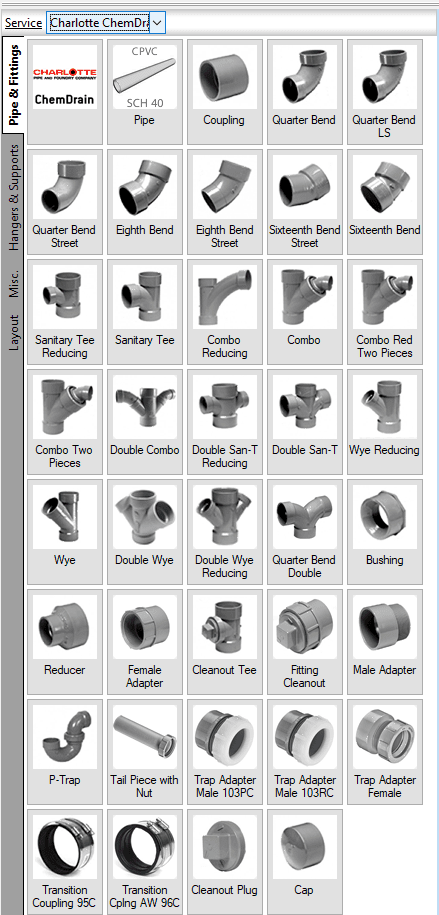Screen dimensions: 439x915
Task: Choose the Double Wye Reducing fitting
Action: coord(224,532)
